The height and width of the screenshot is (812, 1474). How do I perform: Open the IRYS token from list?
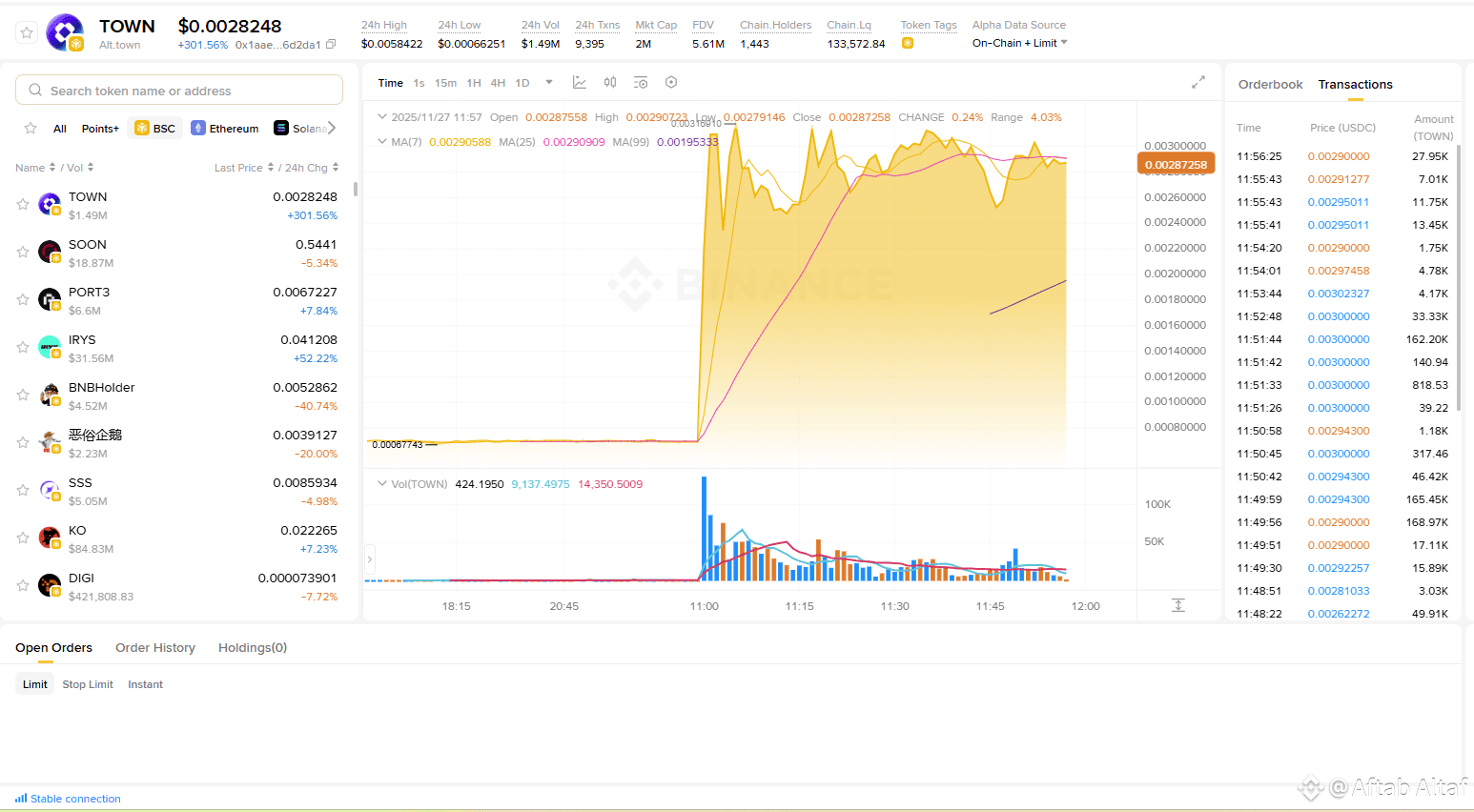pyautogui.click(x=178, y=348)
